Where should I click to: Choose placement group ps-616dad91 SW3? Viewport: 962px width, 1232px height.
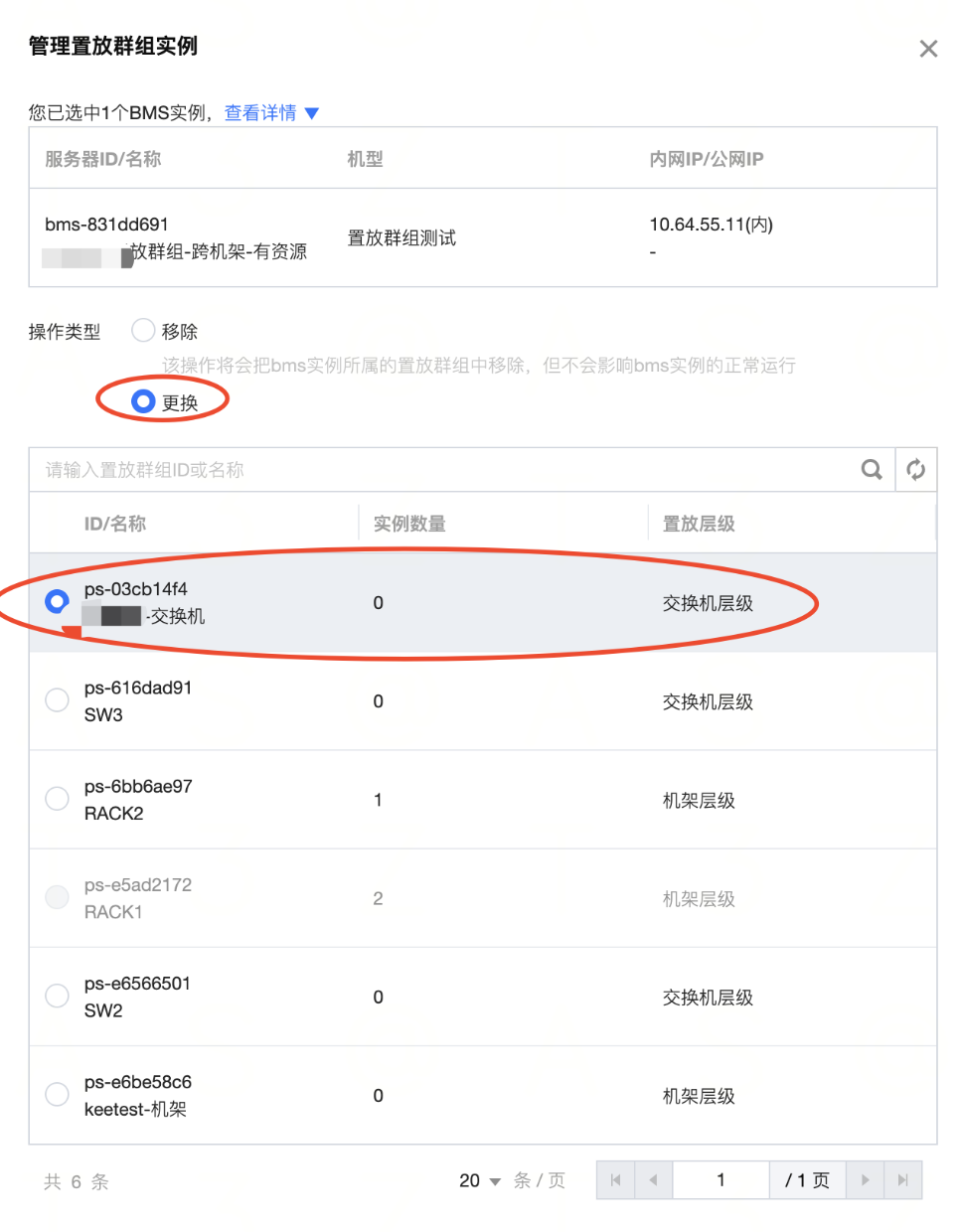58,700
